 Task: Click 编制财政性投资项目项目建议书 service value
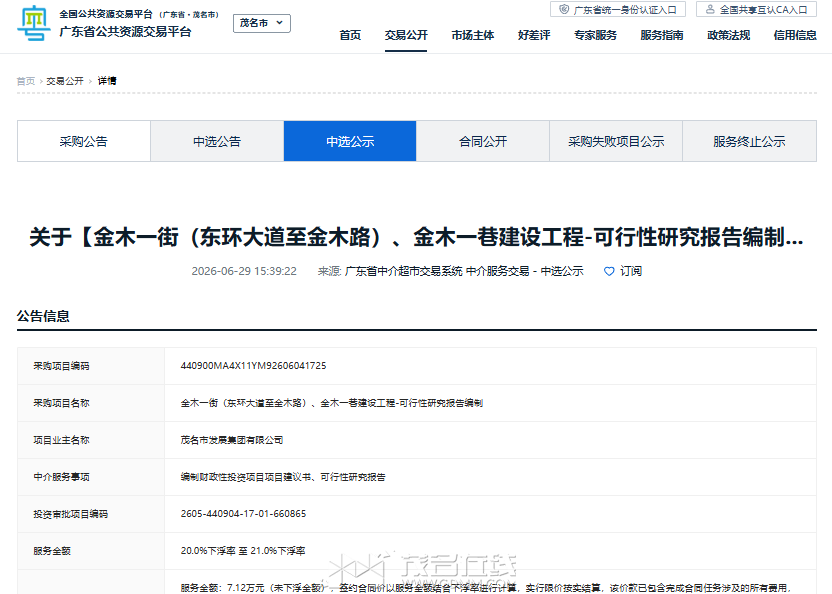pos(283,477)
